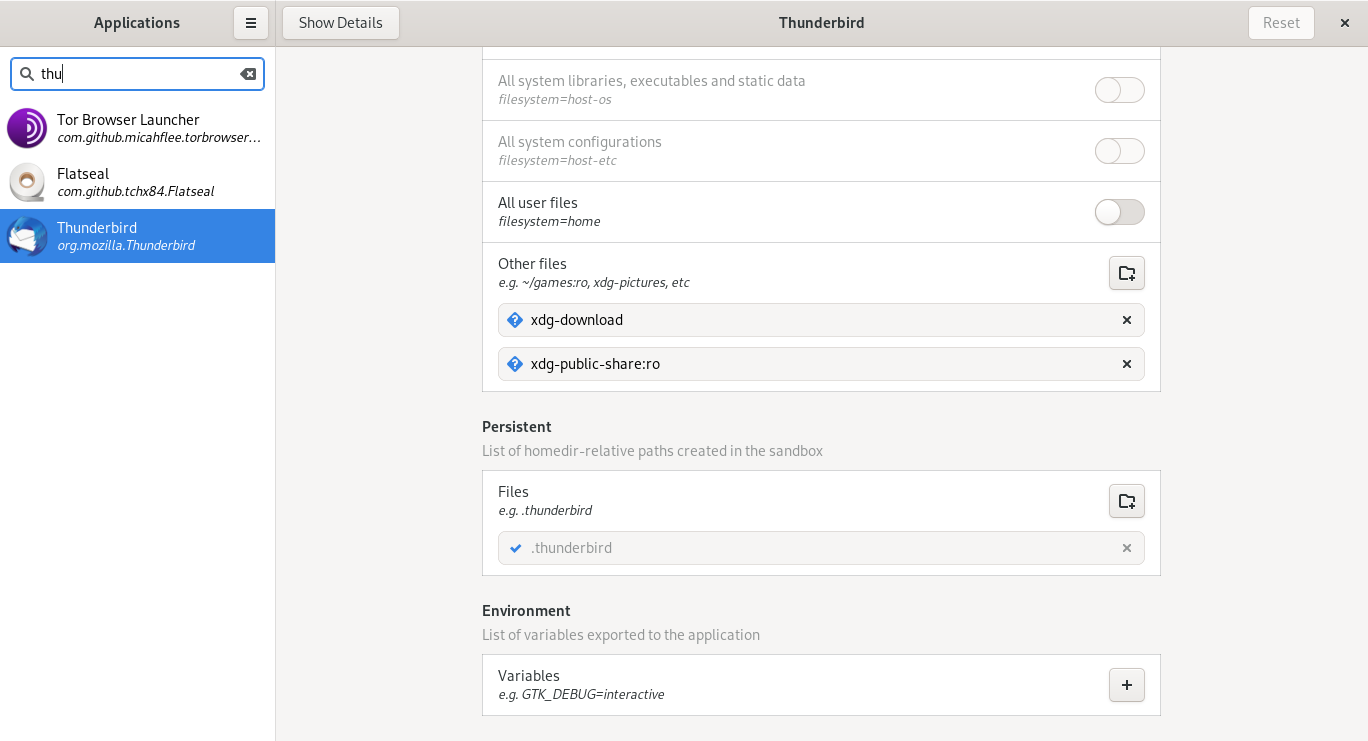
Task: Click the .thunderbird path field
Action: click(x=821, y=548)
